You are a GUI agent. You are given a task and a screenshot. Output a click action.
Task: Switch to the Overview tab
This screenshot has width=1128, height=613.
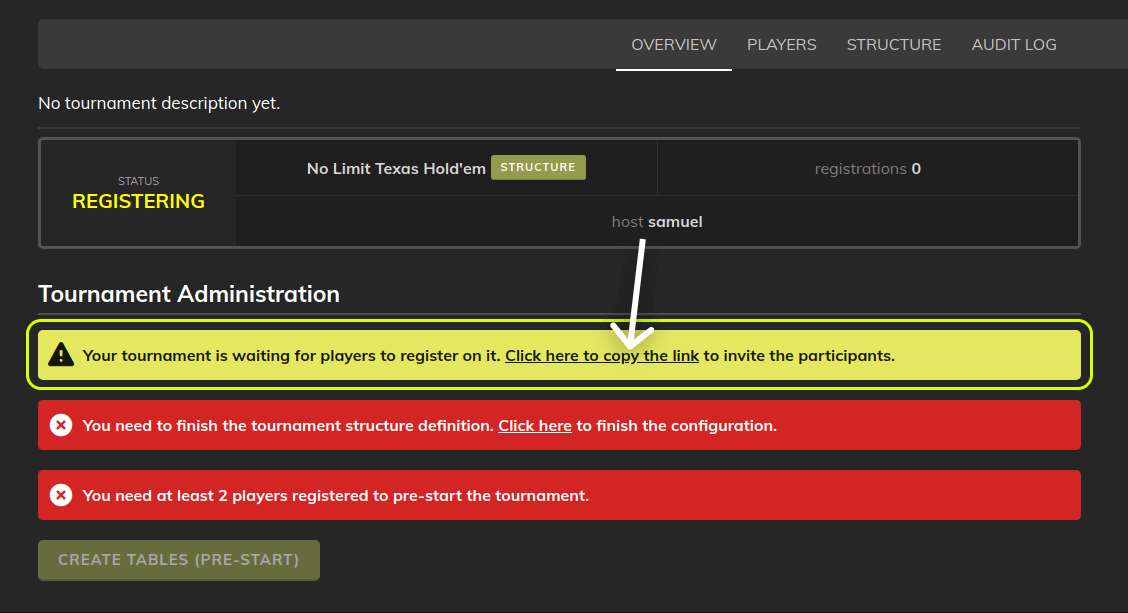pyautogui.click(x=673, y=45)
